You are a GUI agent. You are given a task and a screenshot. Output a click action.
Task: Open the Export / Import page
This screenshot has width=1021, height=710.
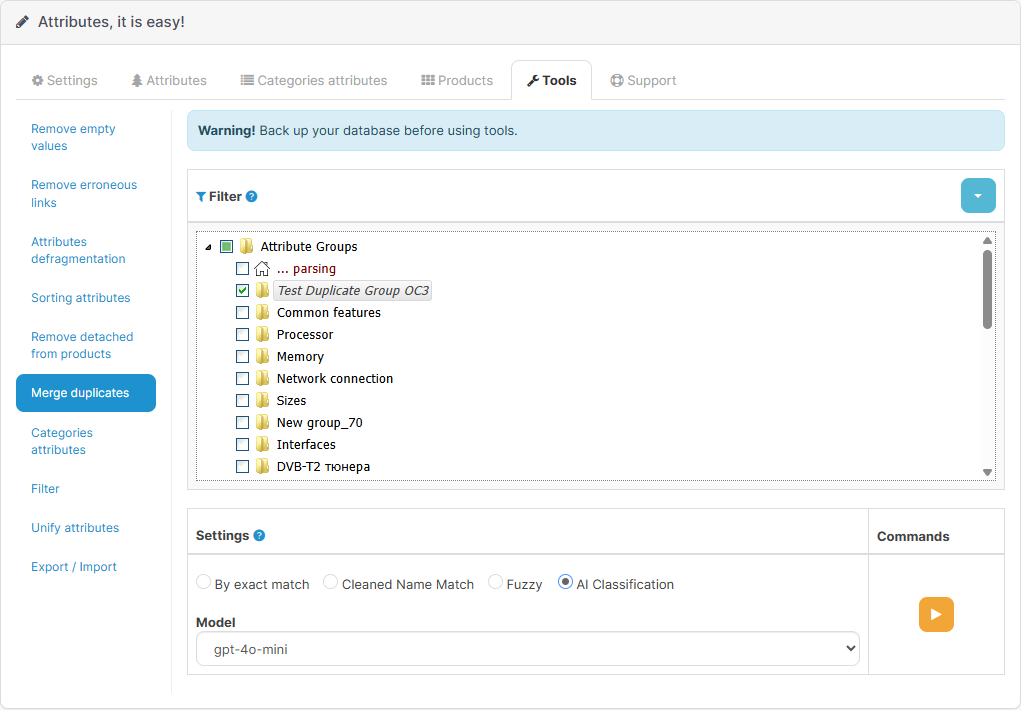[75, 566]
